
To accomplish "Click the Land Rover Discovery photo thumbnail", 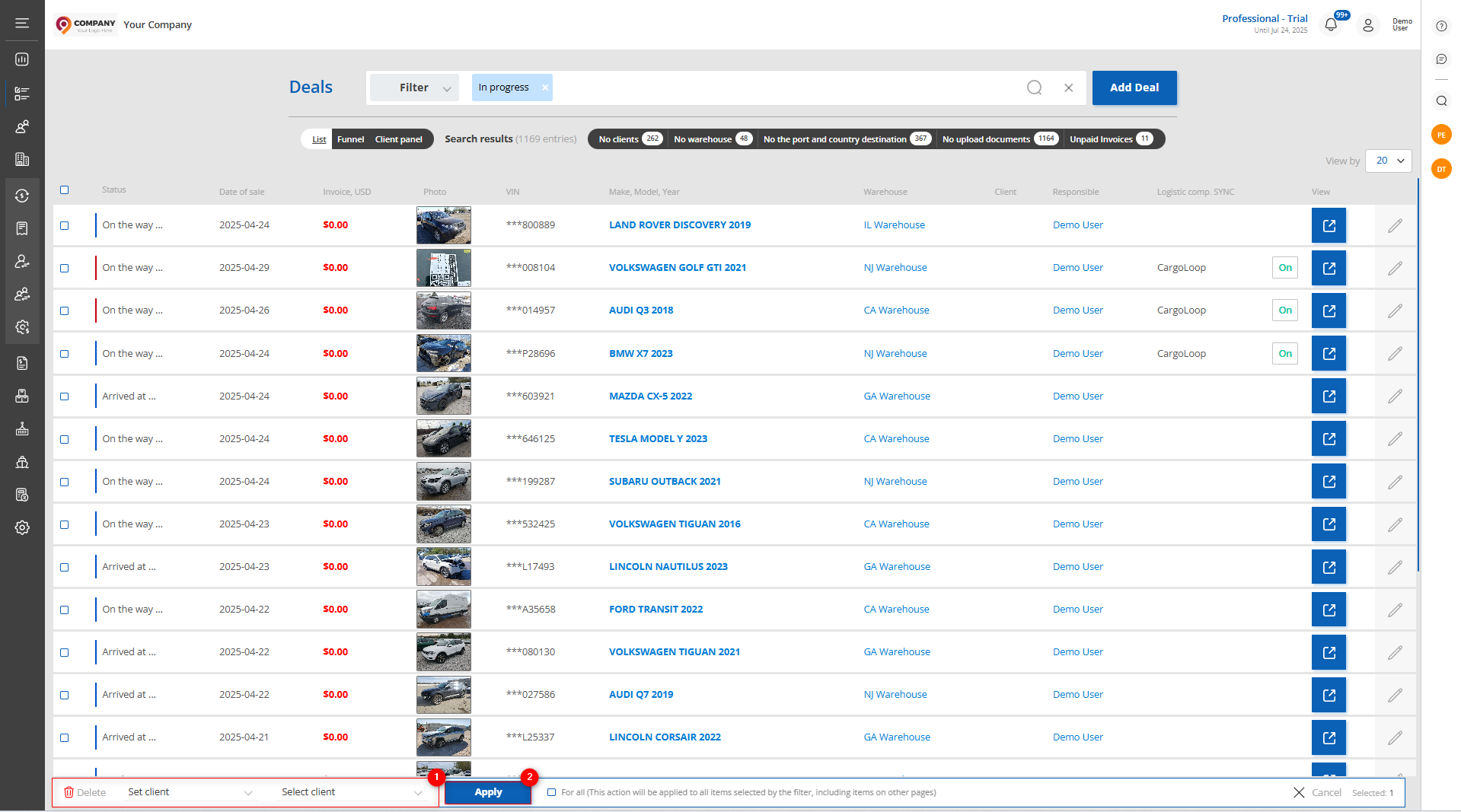I will (444, 225).
